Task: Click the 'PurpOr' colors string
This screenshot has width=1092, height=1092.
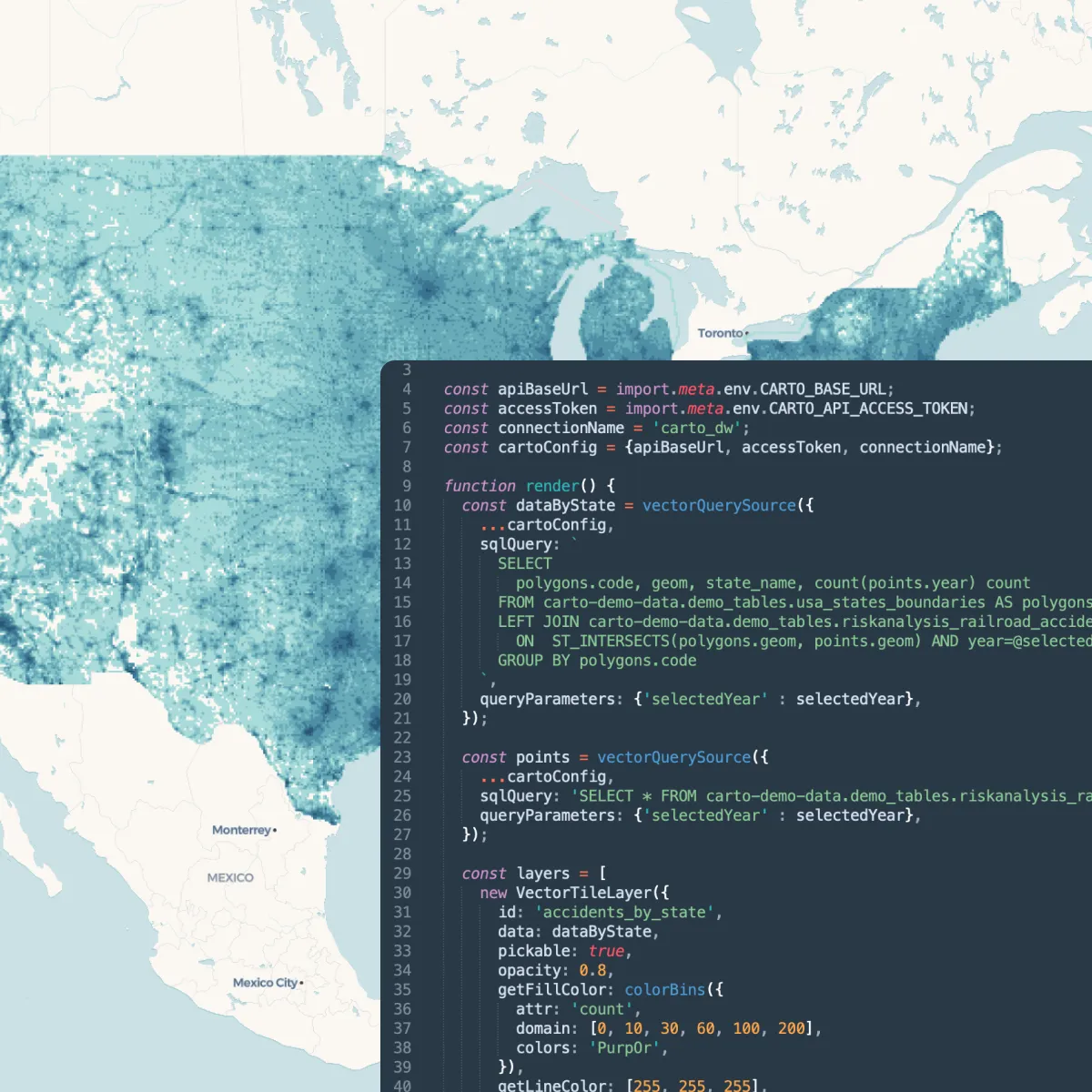Action: (626, 1047)
